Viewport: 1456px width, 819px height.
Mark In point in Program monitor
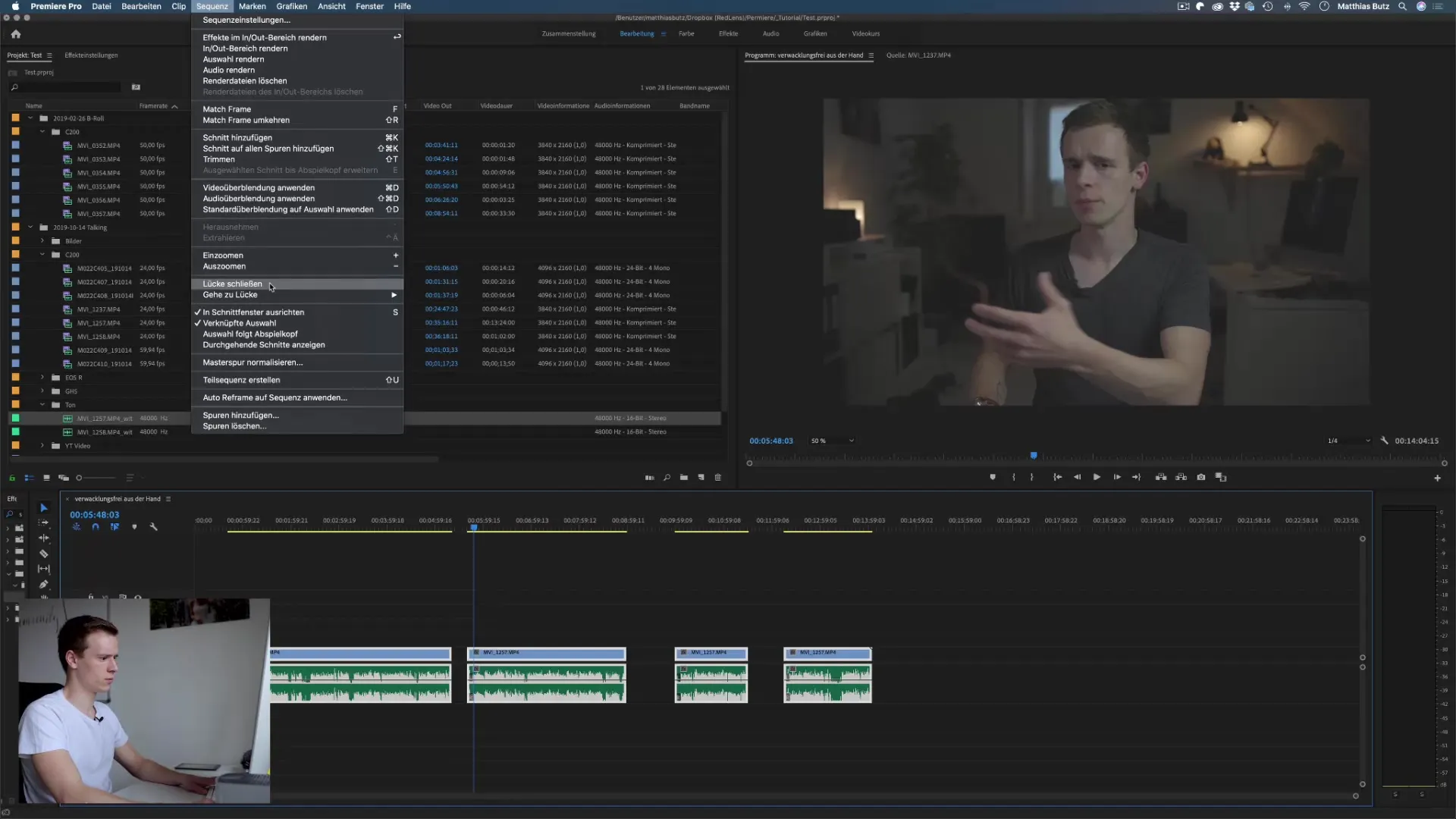[x=1014, y=477]
